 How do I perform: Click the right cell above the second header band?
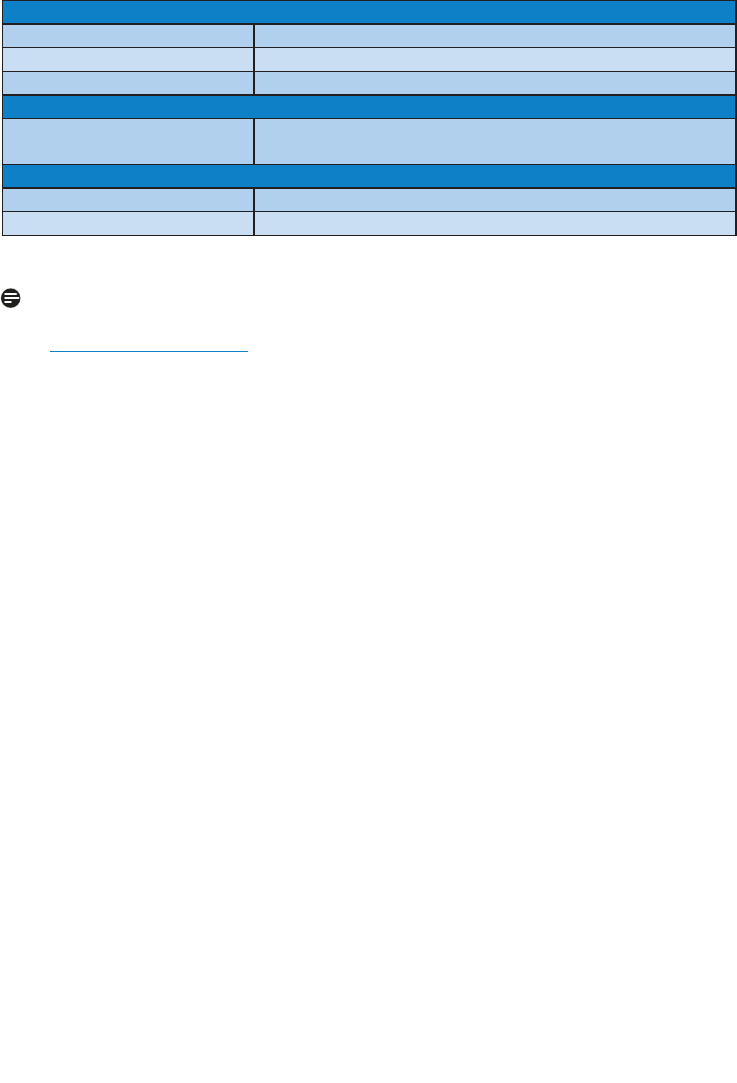coord(495,83)
